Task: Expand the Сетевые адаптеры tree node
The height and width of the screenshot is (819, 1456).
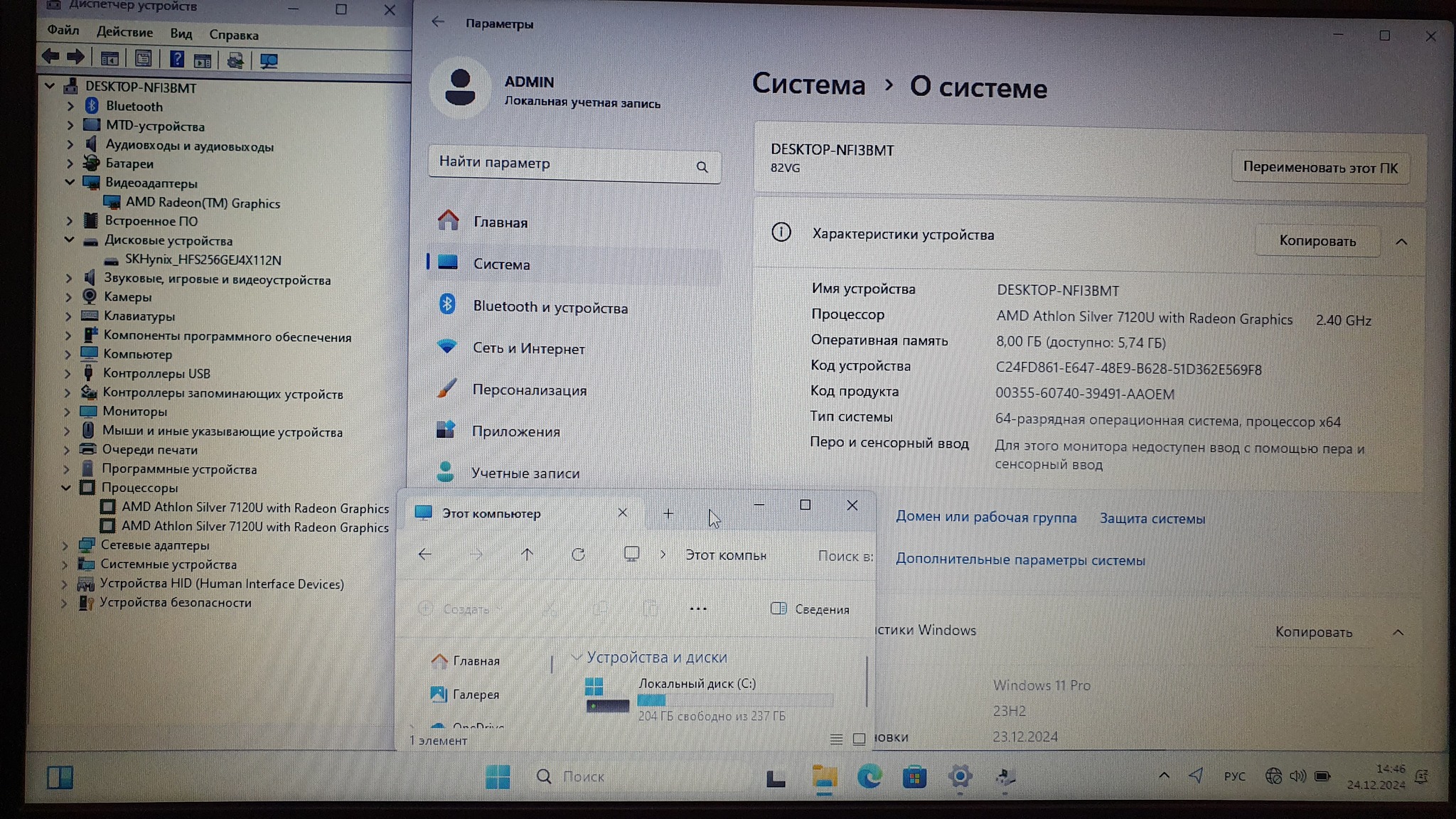Action: coord(65,545)
